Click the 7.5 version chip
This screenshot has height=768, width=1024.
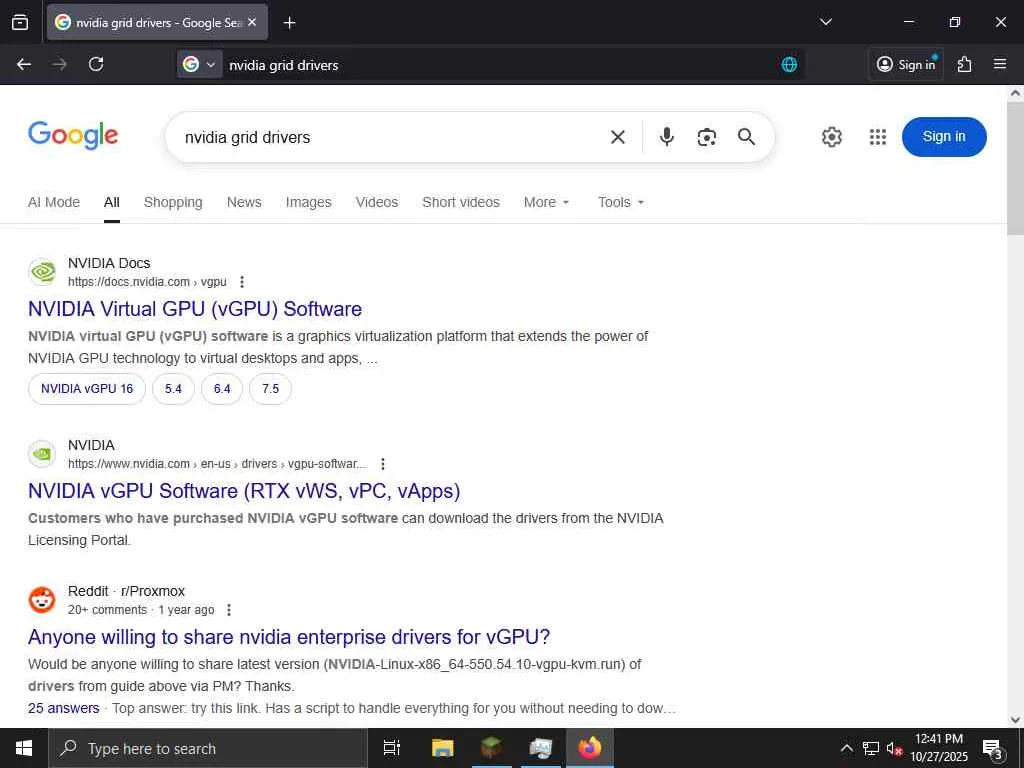tap(270, 389)
